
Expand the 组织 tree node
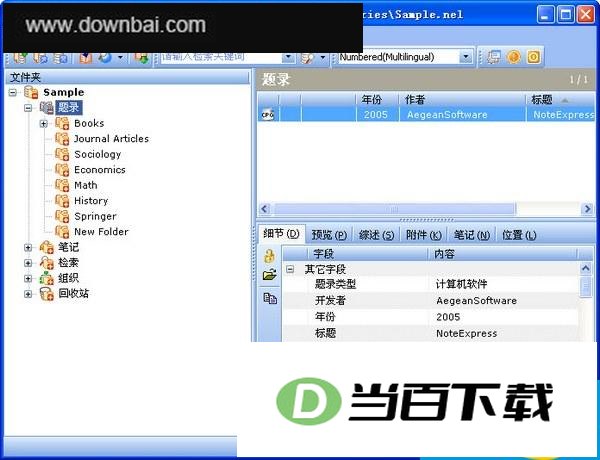(x=28, y=279)
